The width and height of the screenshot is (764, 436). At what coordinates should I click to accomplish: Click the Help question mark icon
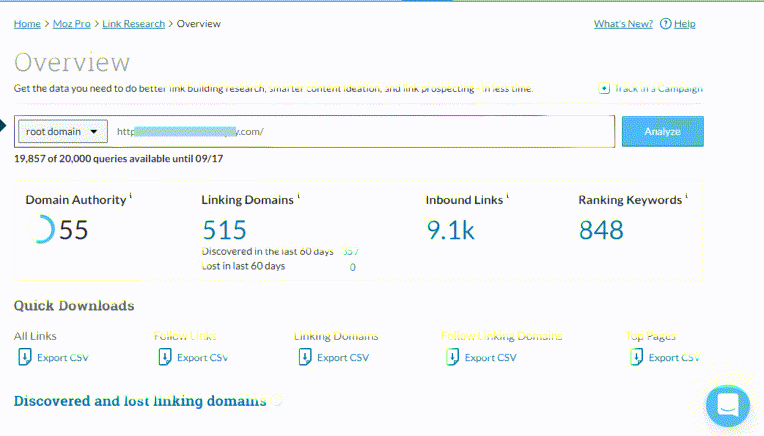[665, 24]
